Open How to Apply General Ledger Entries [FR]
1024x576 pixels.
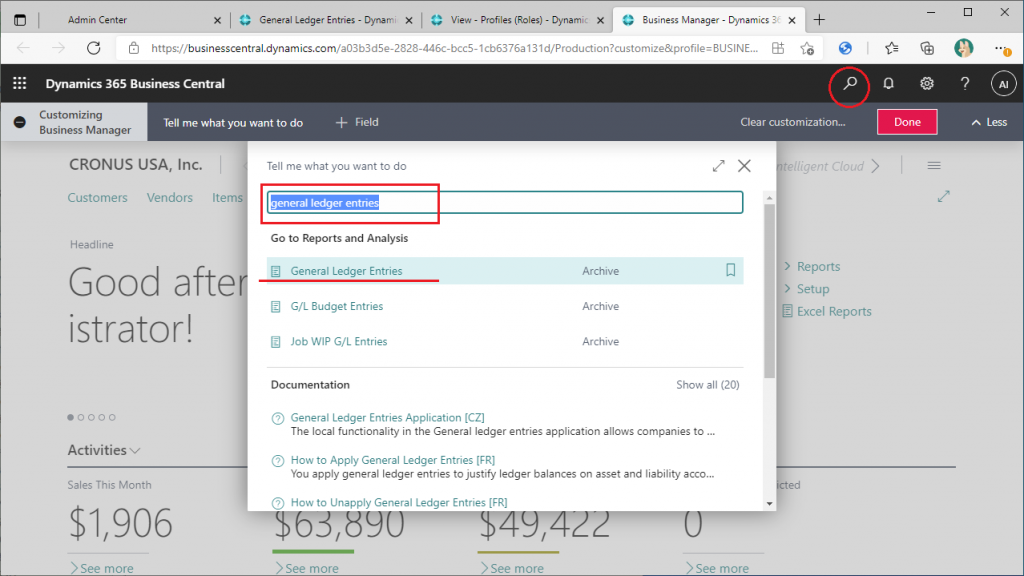point(392,460)
